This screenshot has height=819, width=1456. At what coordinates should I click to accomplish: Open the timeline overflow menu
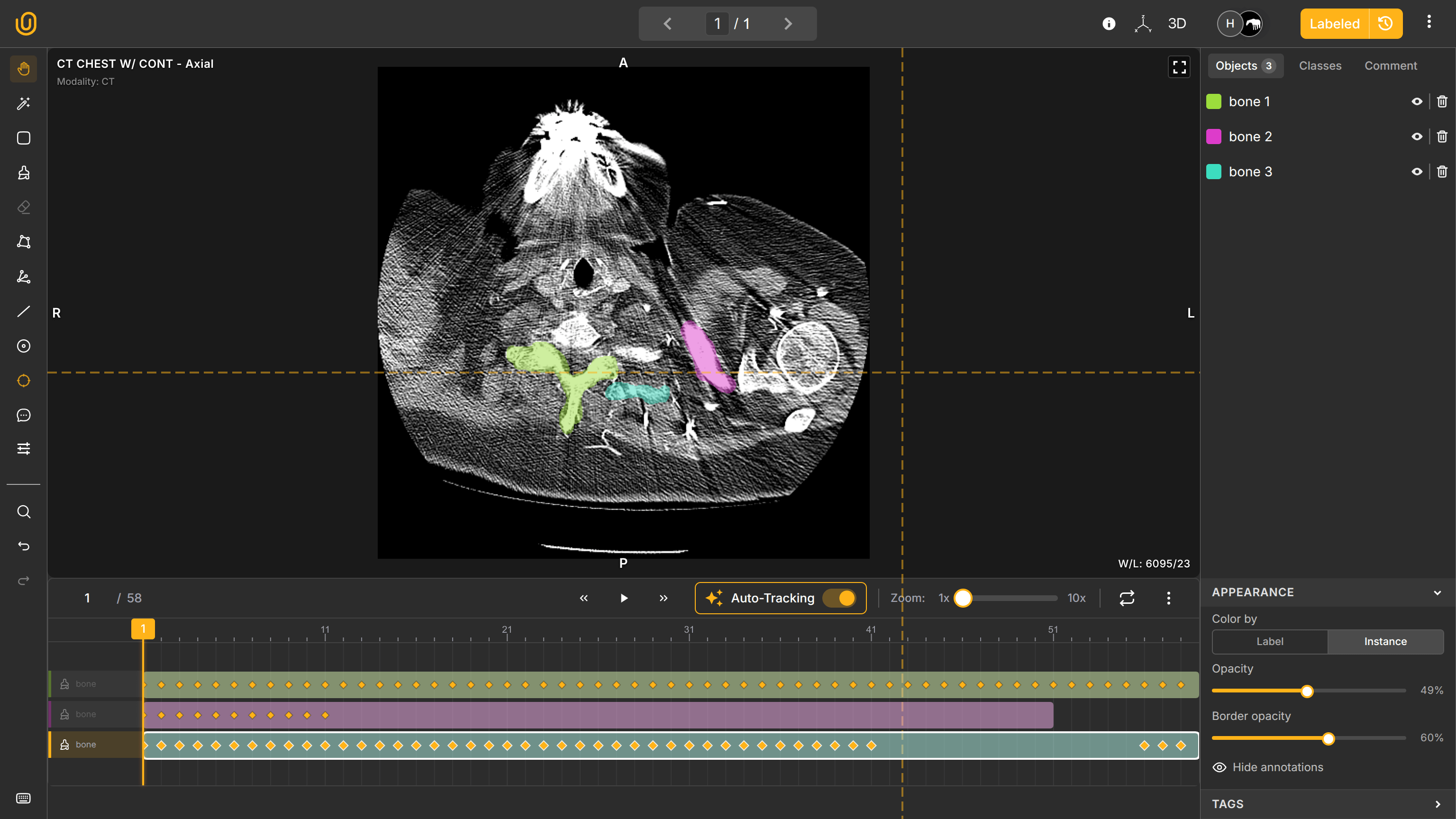(x=1168, y=598)
